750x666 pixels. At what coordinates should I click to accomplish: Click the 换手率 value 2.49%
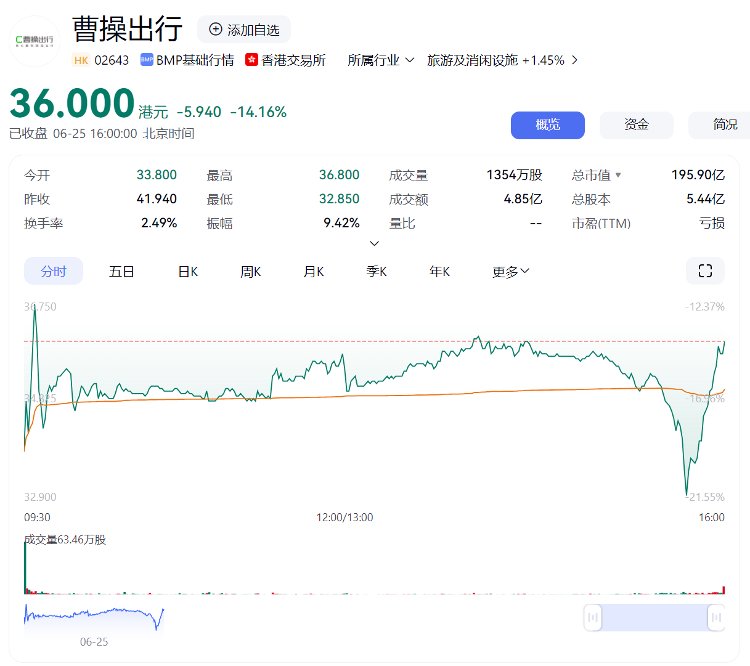tap(159, 223)
